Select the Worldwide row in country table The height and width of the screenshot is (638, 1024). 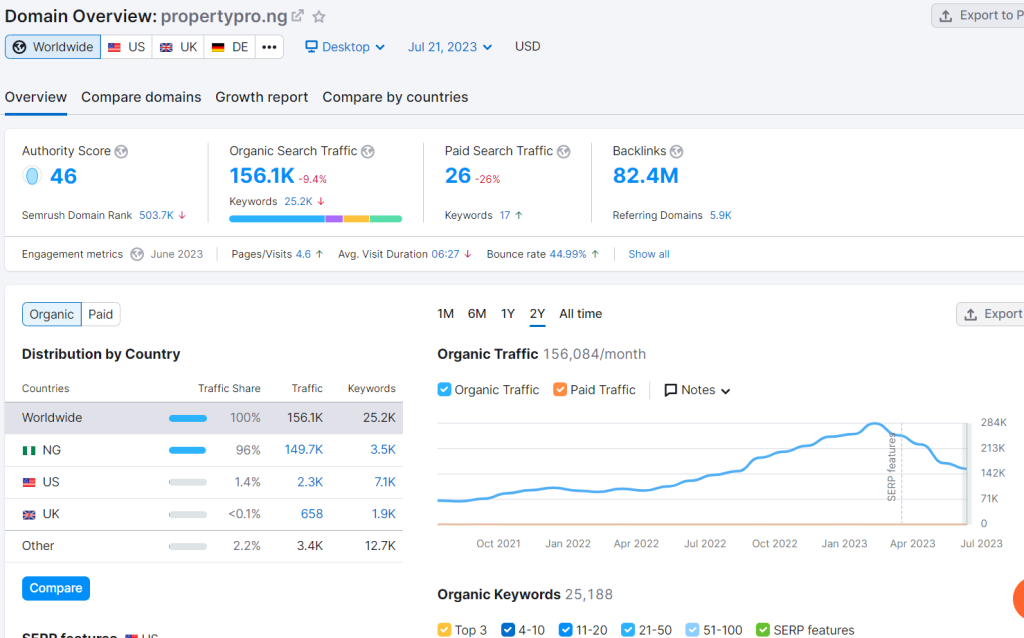(x=204, y=418)
